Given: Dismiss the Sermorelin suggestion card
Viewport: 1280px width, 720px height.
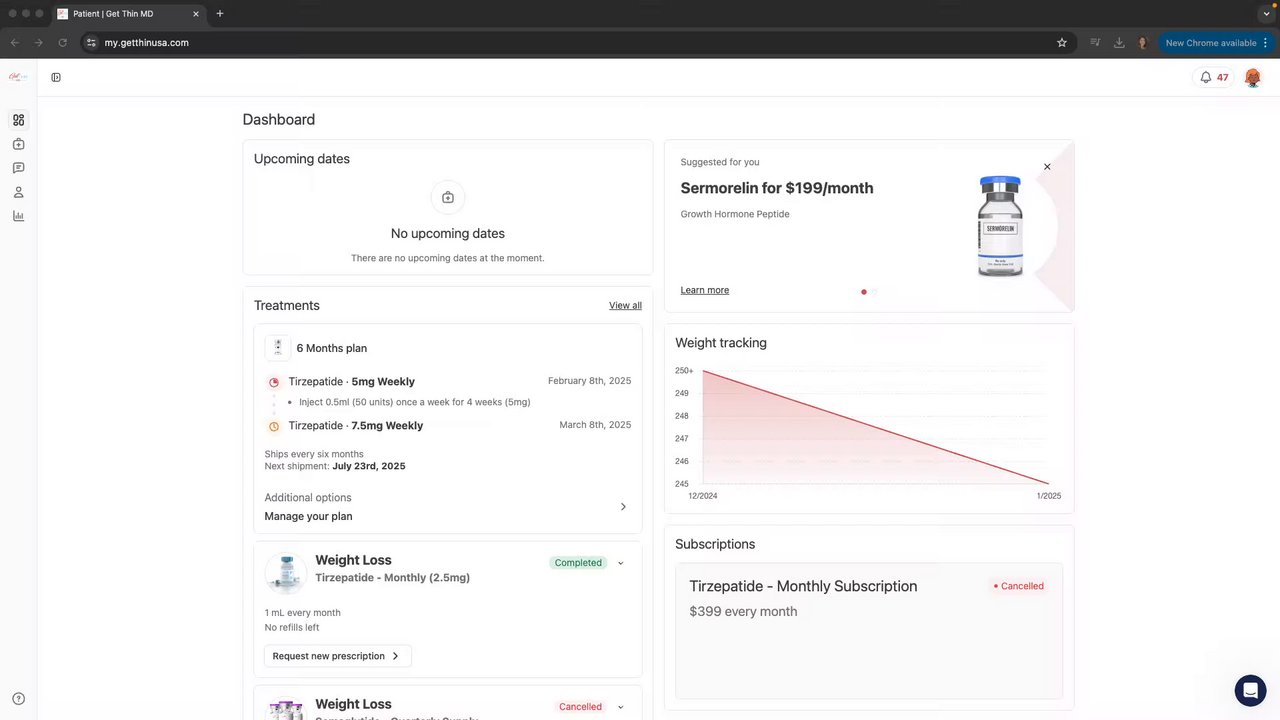Looking at the screenshot, I should [1047, 167].
